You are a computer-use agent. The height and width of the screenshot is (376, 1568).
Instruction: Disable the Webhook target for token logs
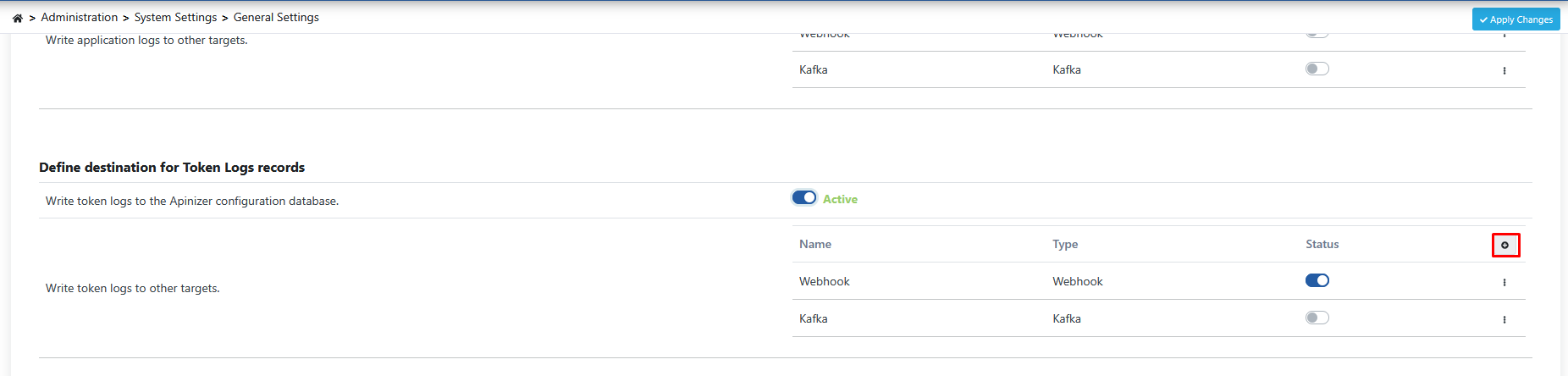[x=1317, y=281]
